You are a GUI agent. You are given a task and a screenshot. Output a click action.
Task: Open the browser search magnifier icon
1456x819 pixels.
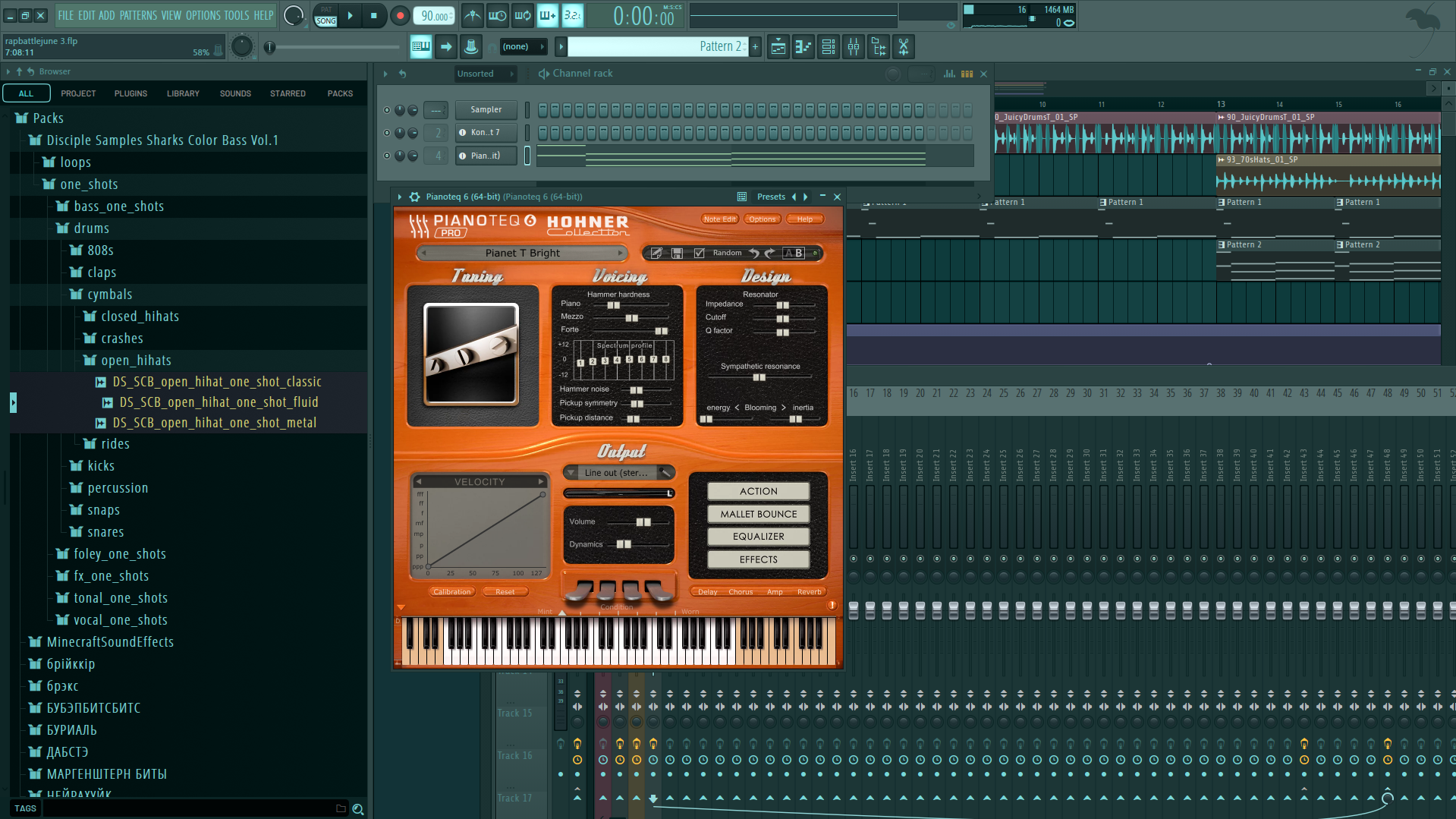(358, 809)
